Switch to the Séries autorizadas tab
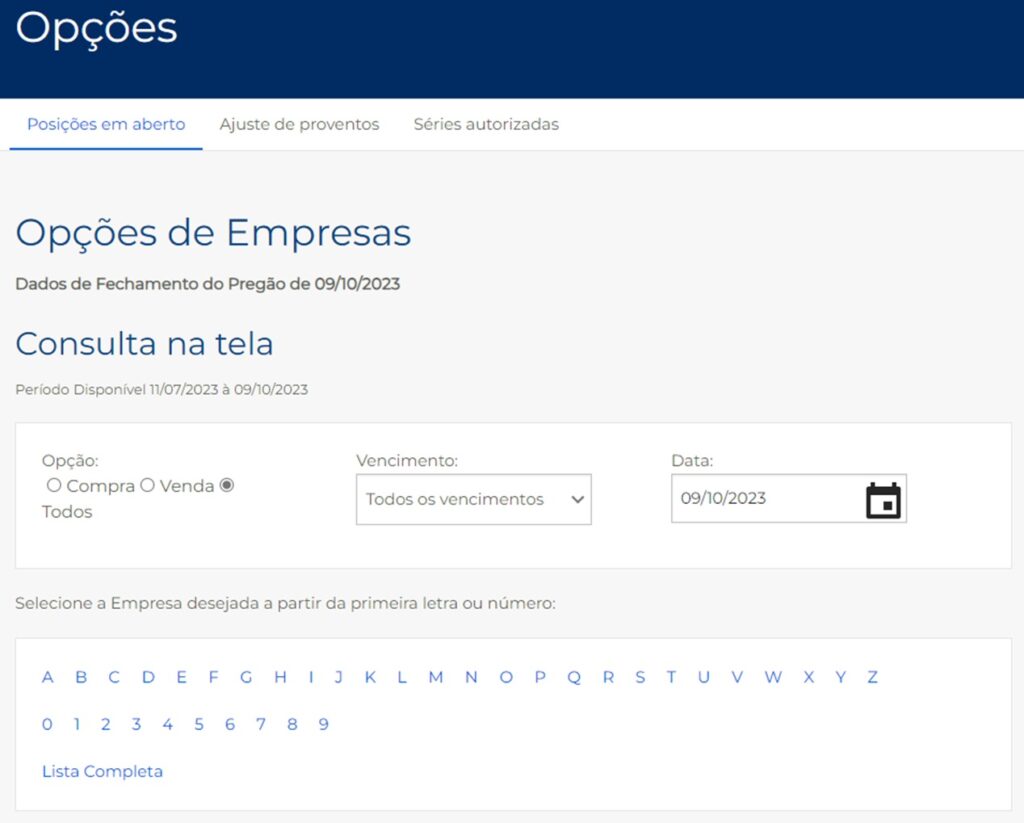The width and height of the screenshot is (1024, 823). coord(485,124)
